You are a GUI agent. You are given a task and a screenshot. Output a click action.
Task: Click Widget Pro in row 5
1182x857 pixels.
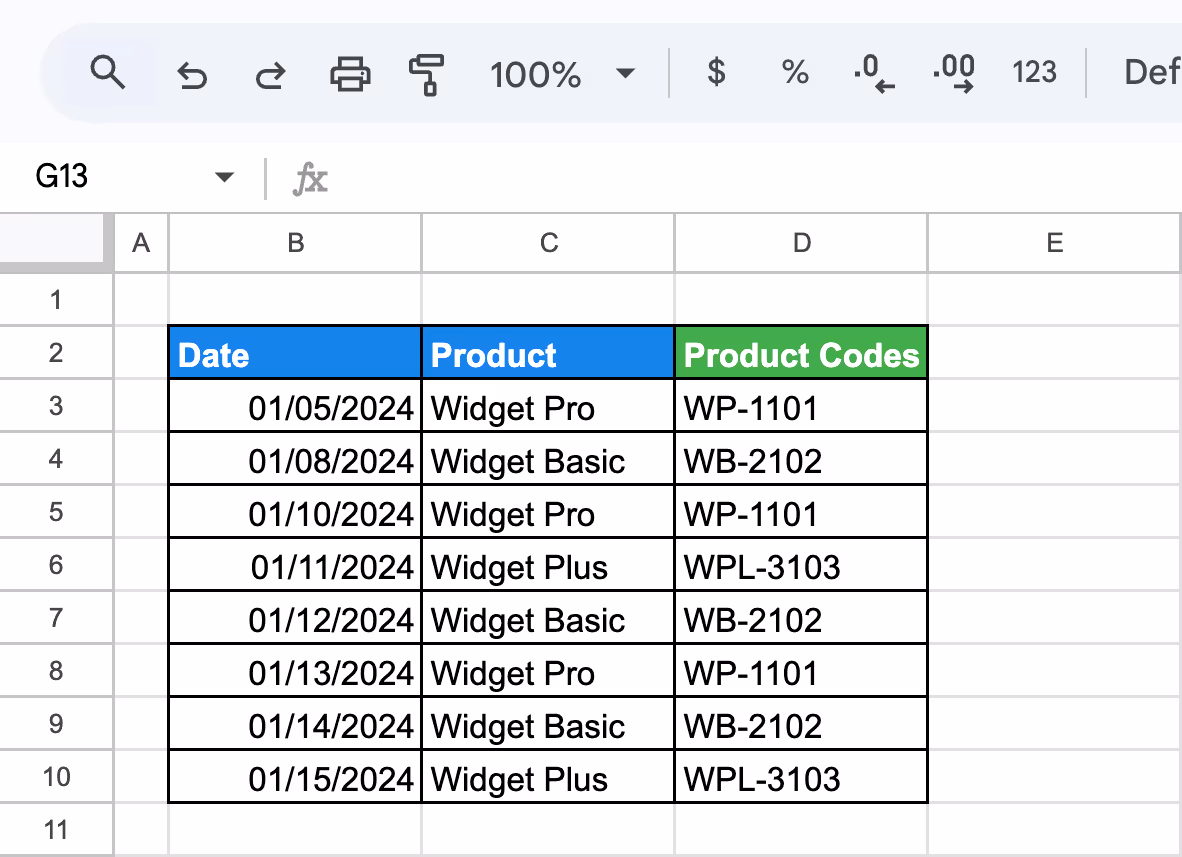(548, 513)
